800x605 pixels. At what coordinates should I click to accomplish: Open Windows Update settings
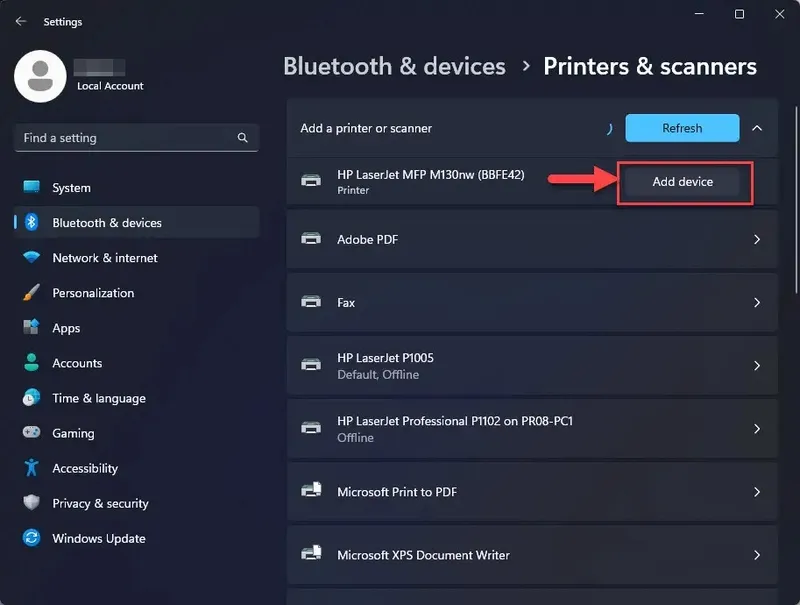pyautogui.click(x=97, y=538)
